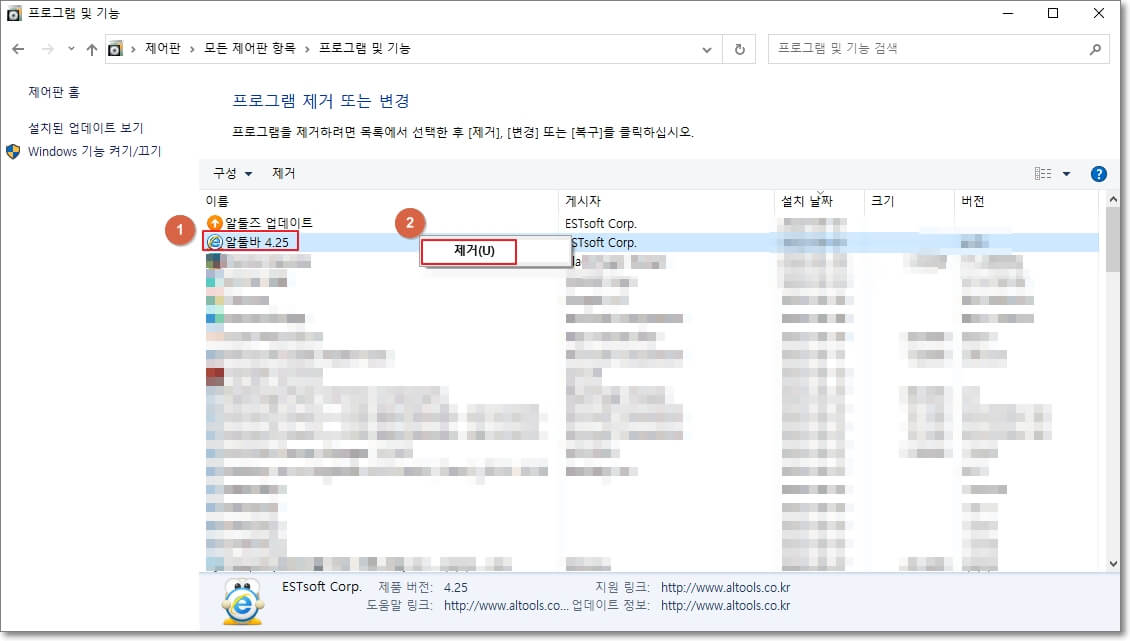
Task: Click the 제거 toolbar button
Action: (x=283, y=173)
